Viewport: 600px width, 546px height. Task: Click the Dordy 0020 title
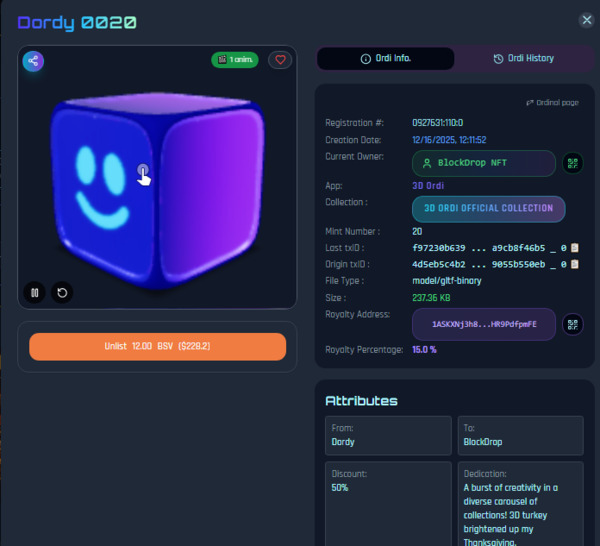(77, 23)
